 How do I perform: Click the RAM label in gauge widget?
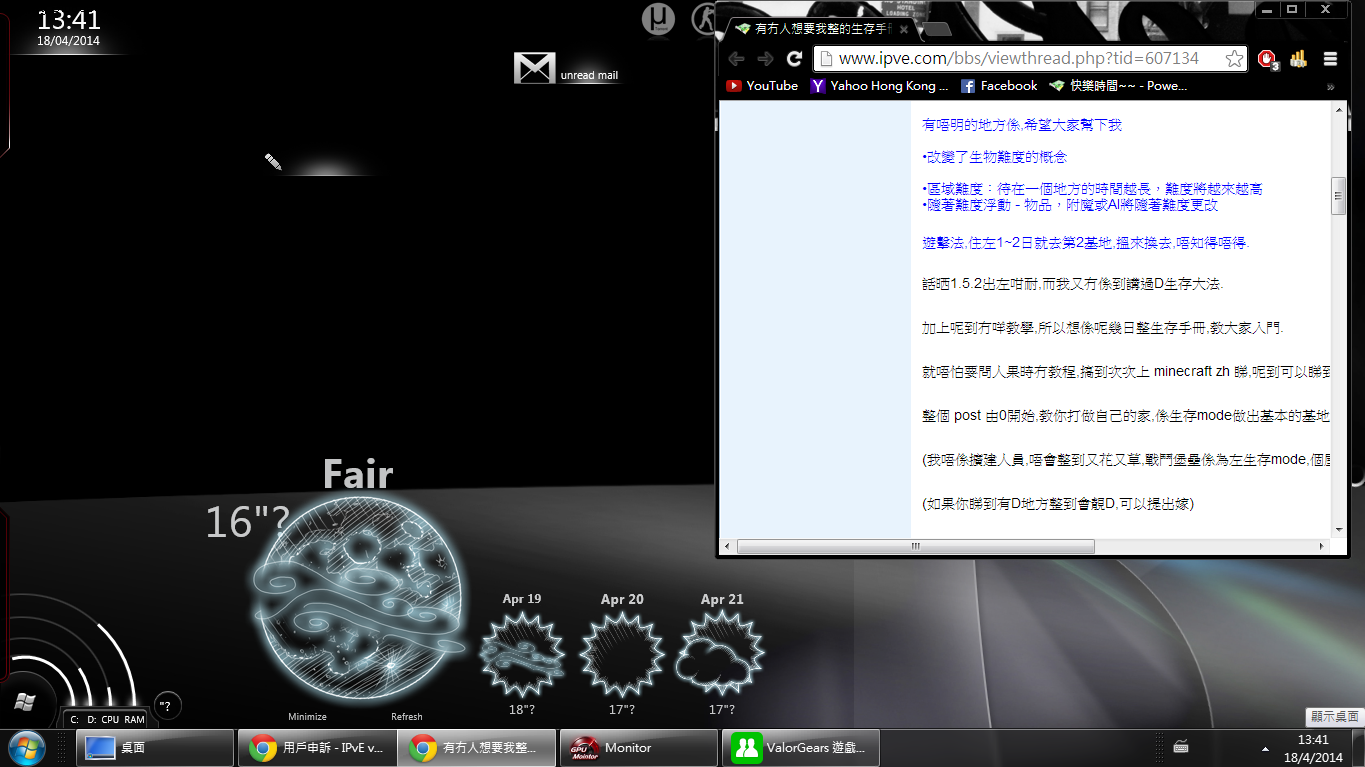click(x=134, y=720)
